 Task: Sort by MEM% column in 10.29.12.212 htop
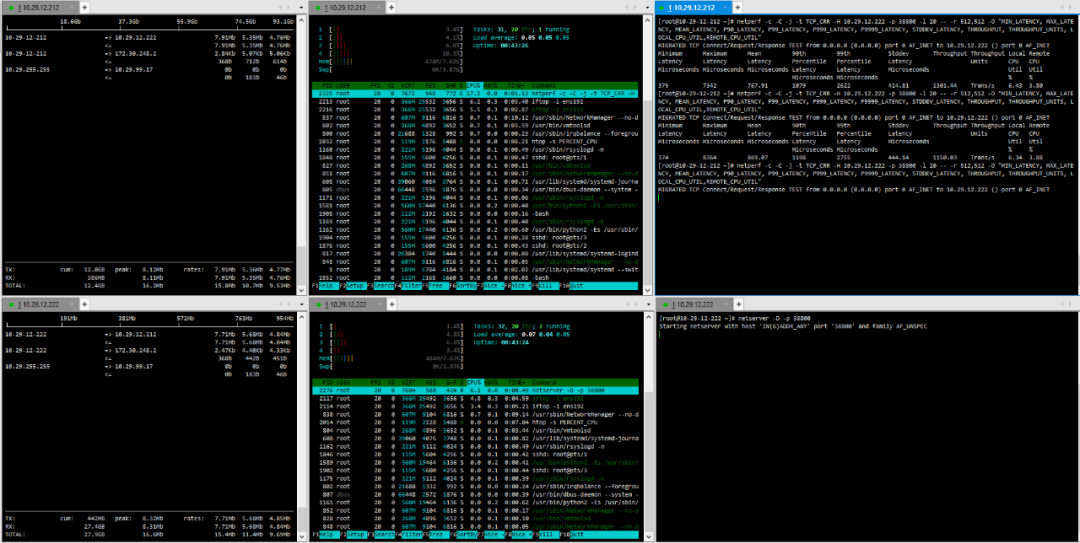tap(491, 85)
